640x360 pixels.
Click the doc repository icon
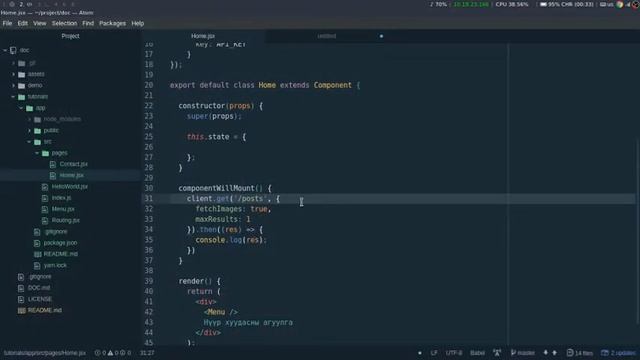[x=13, y=51]
